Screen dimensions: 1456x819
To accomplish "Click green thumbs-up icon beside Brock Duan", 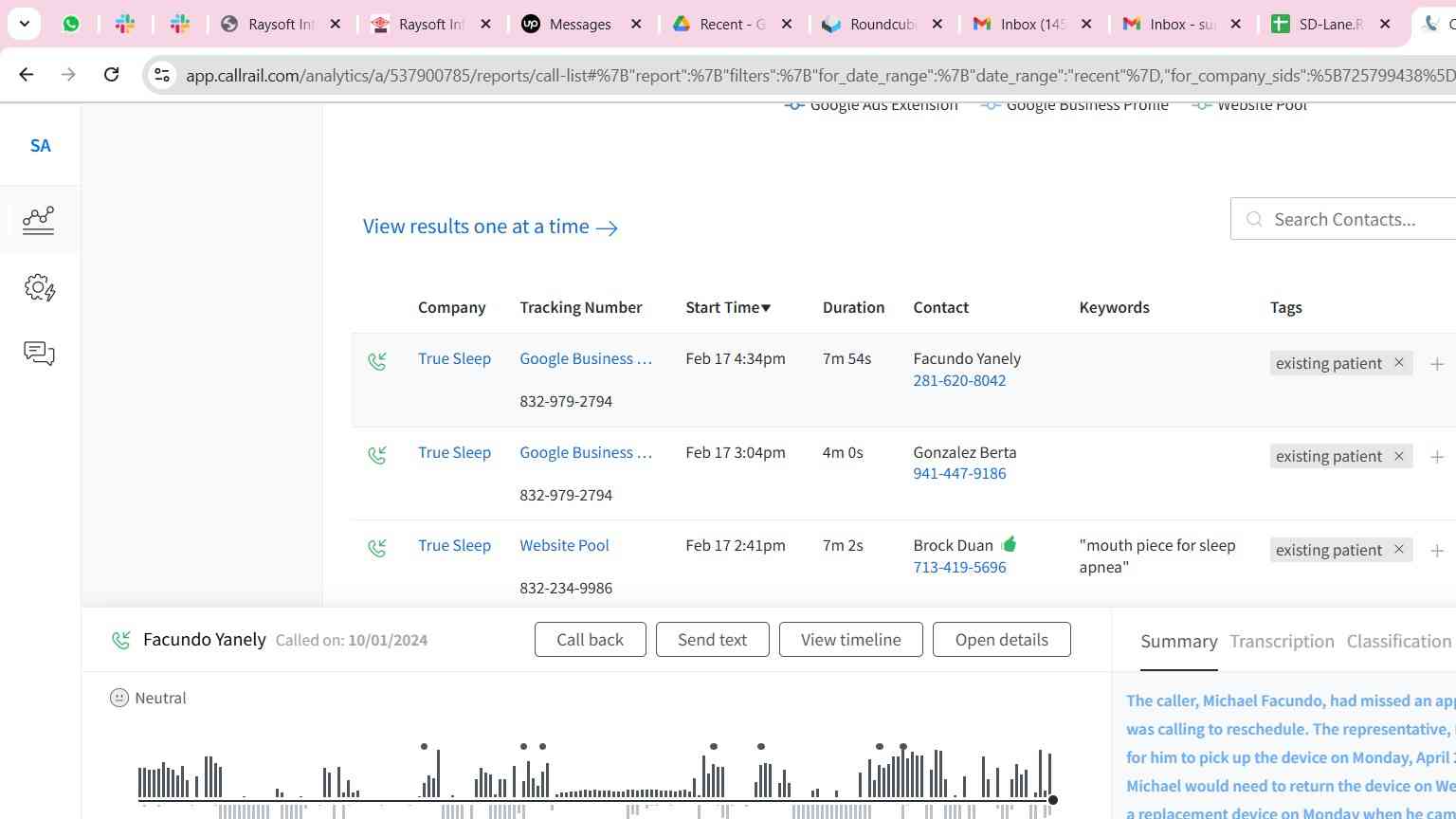I will click(1009, 544).
